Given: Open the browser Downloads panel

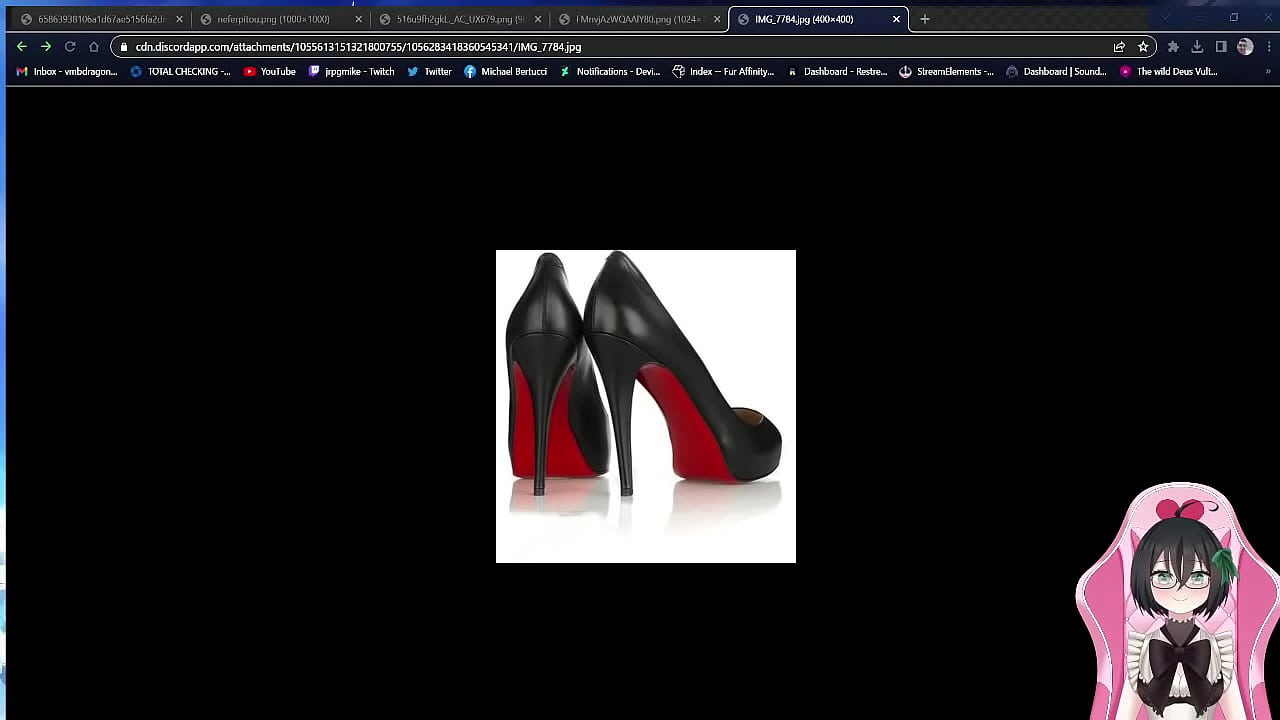Looking at the screenshot, I should coord(1197,47).
